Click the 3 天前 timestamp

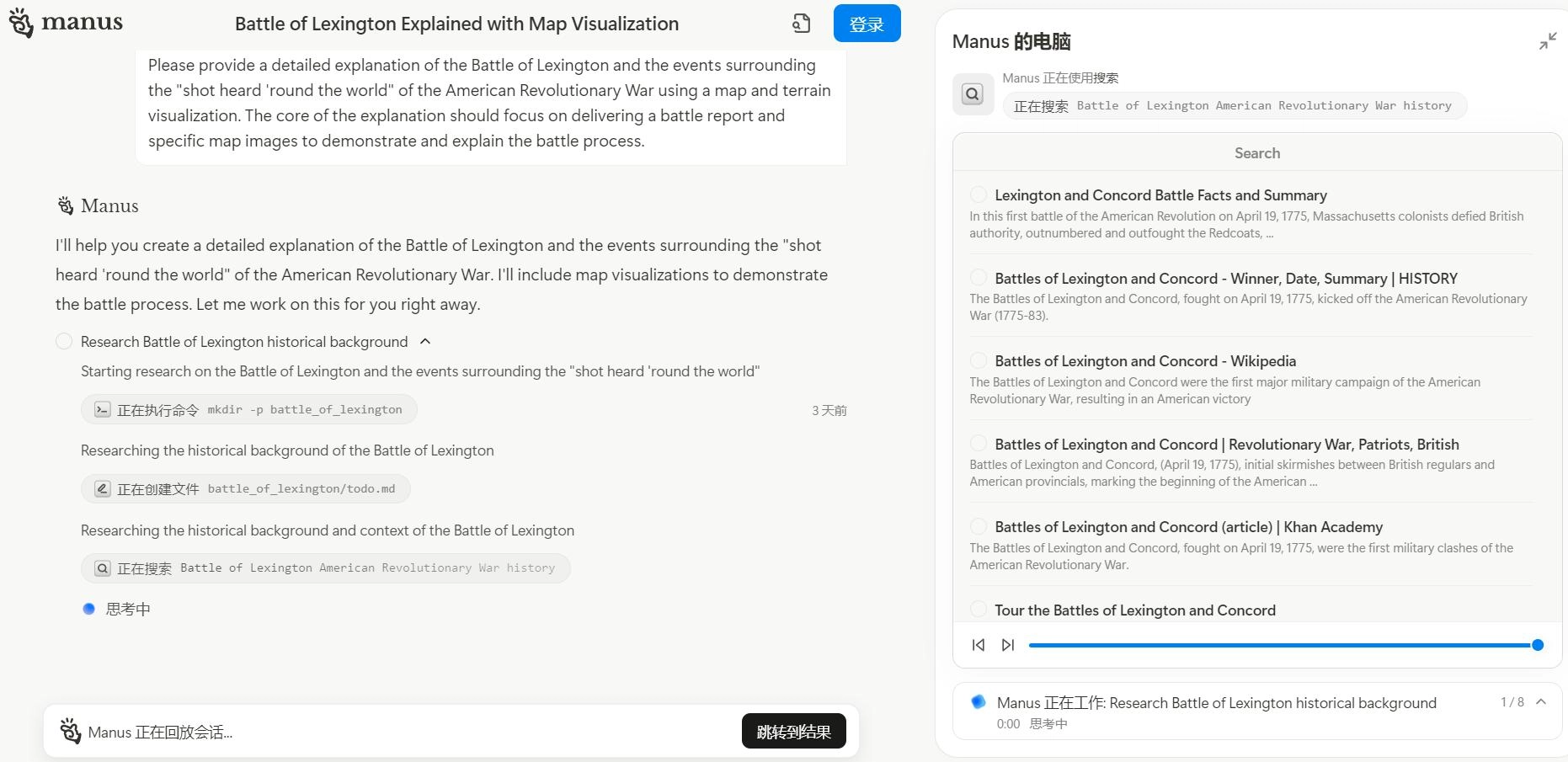click(x=829, y=411)
